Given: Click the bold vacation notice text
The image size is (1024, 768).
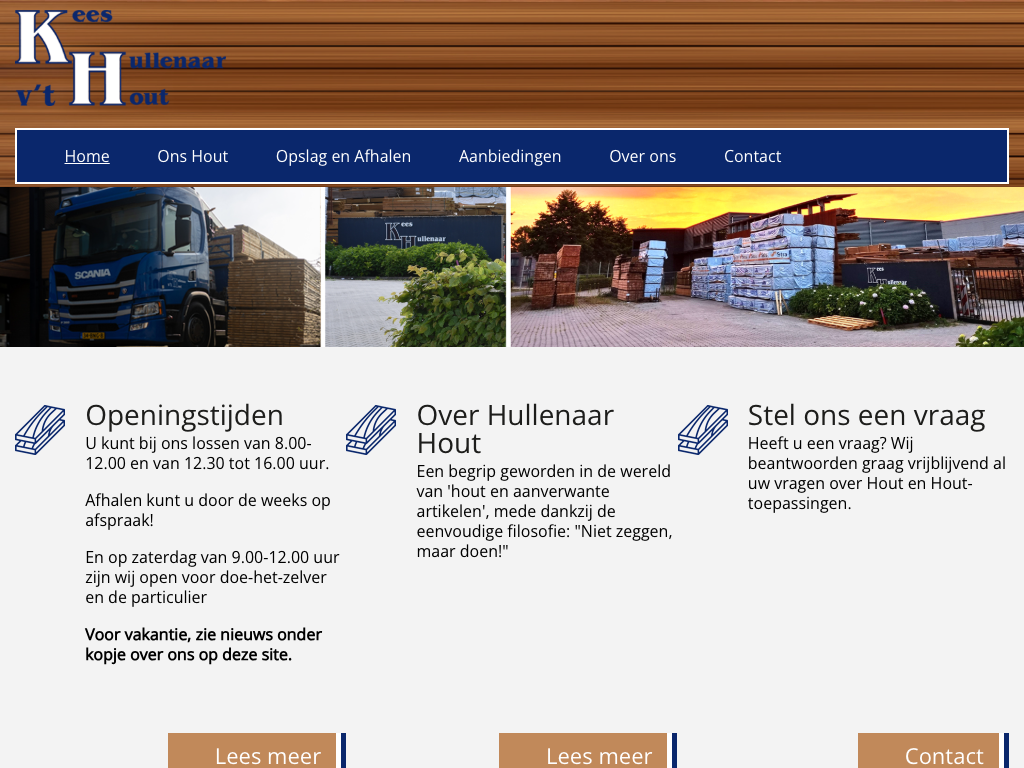Looking at the screenshot, I should (203, 645).
